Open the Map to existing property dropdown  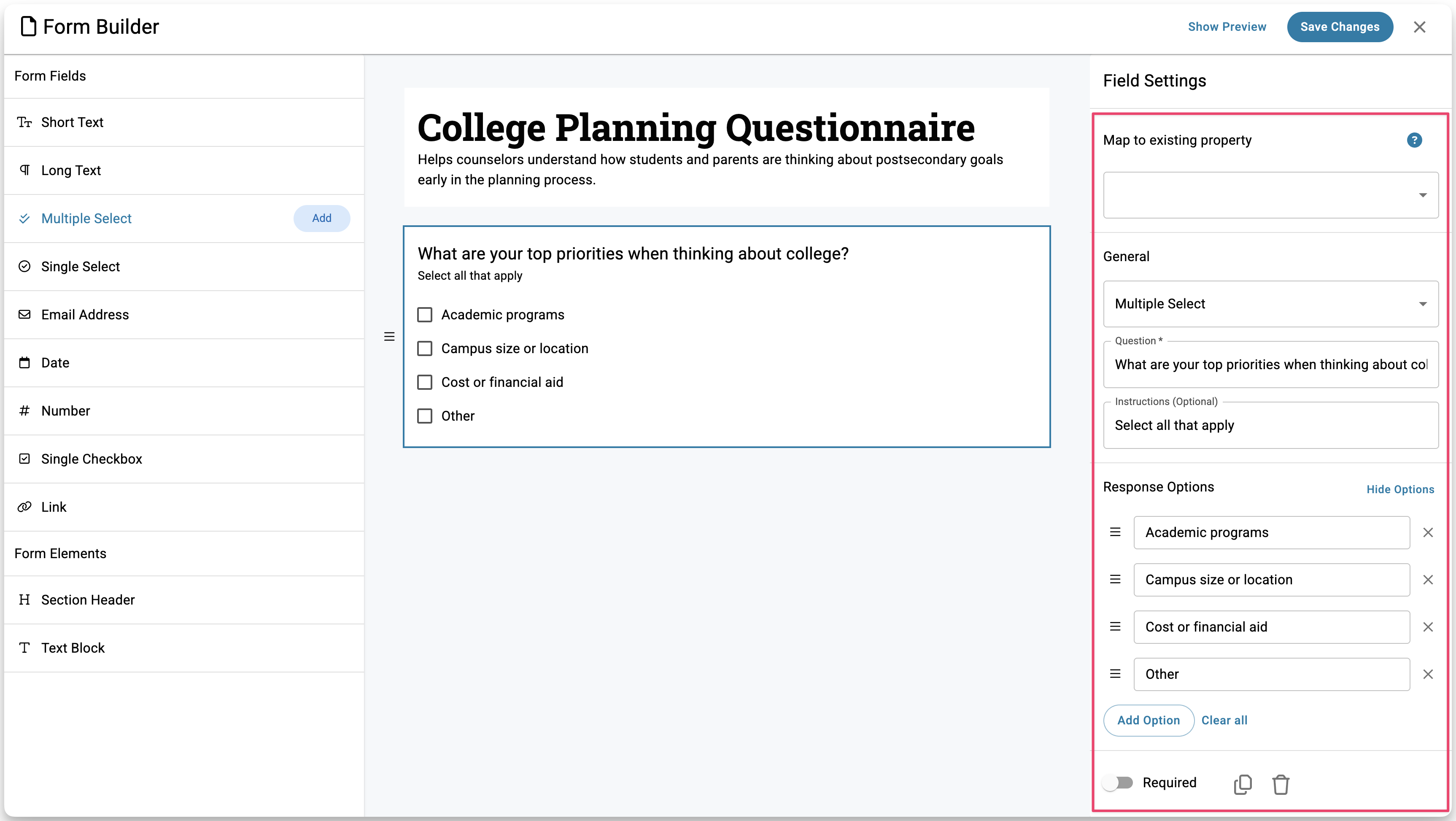(1270, 195)
